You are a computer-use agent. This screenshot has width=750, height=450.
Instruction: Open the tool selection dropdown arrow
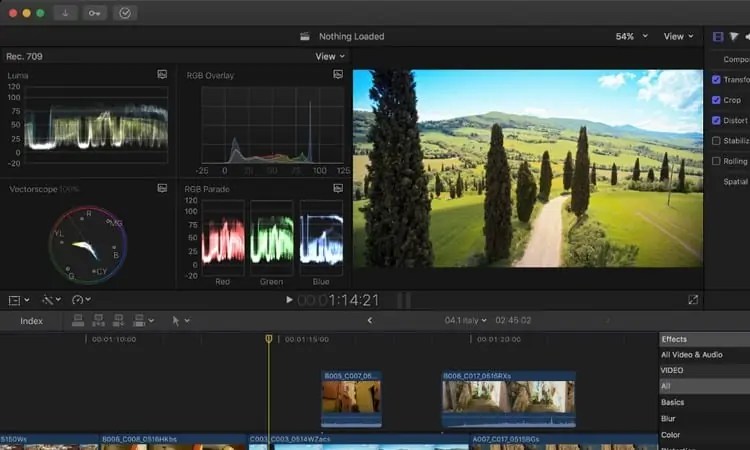[x=187, y=321]
